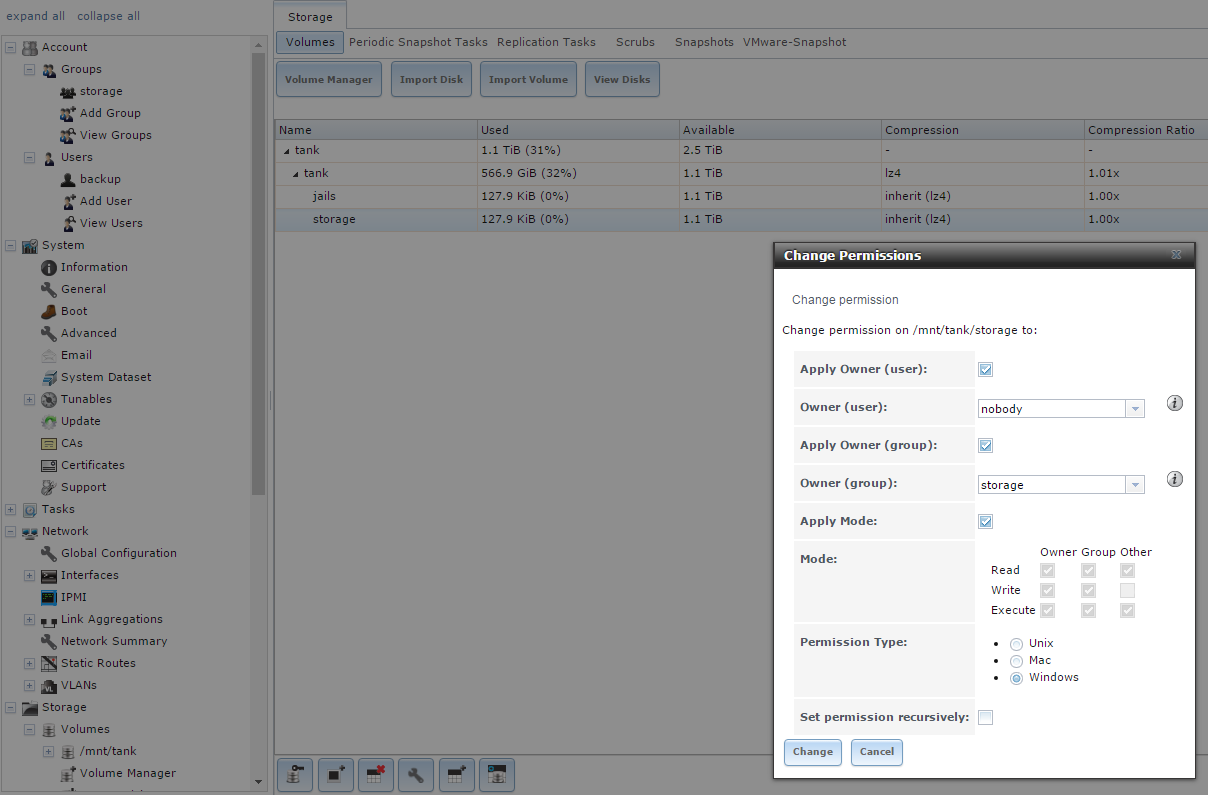Open Advanced settings in System tree
The width and height of the screenshot is (1208, 795).
(88, 333)
